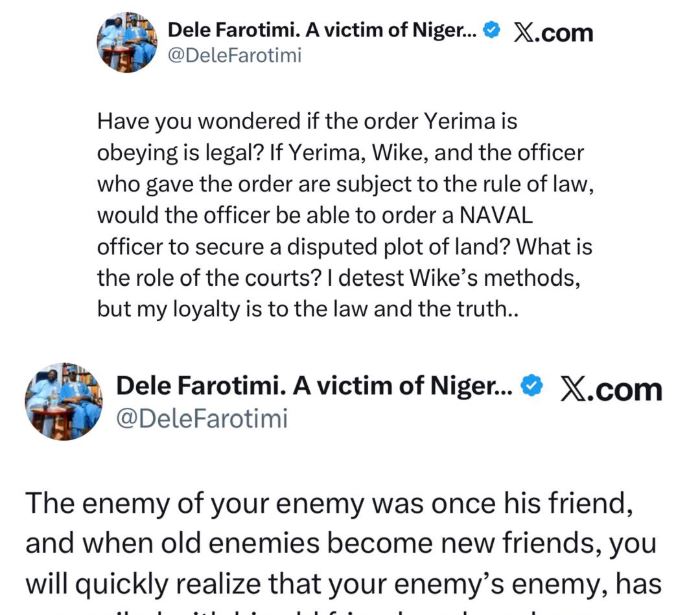Click the X.com logo on second tweet
Screen dimensions: 677x615
(x=610, y=389)
